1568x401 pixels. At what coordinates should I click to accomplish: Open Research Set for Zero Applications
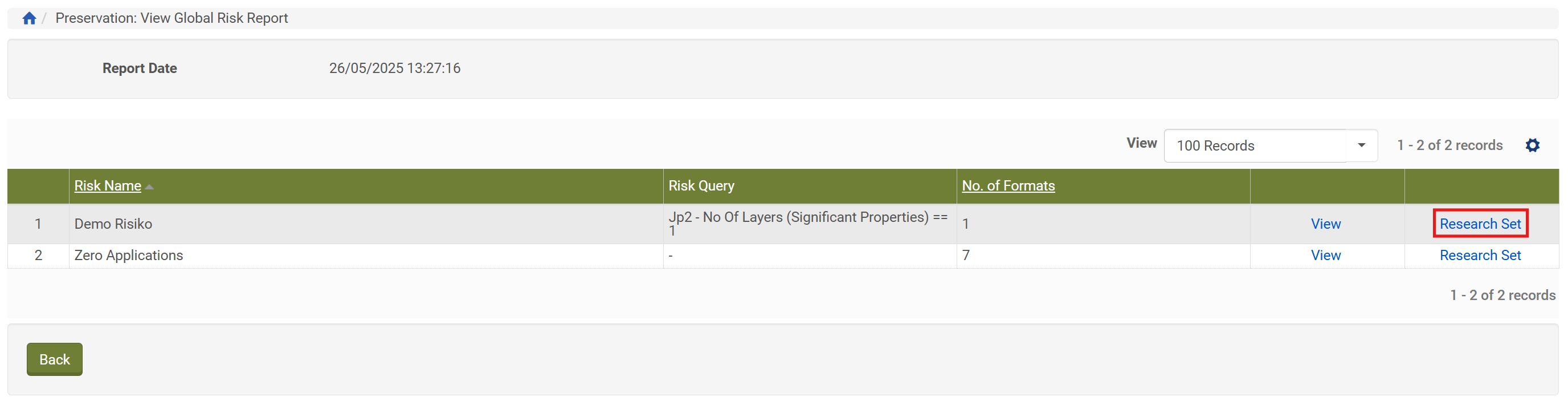point(1479,256)
